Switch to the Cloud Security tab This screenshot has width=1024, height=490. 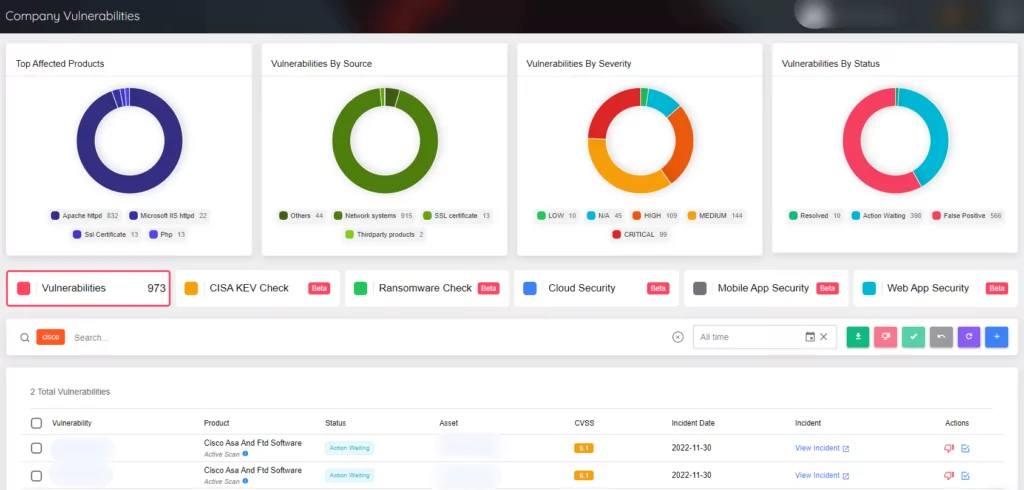tap(596, 288)
